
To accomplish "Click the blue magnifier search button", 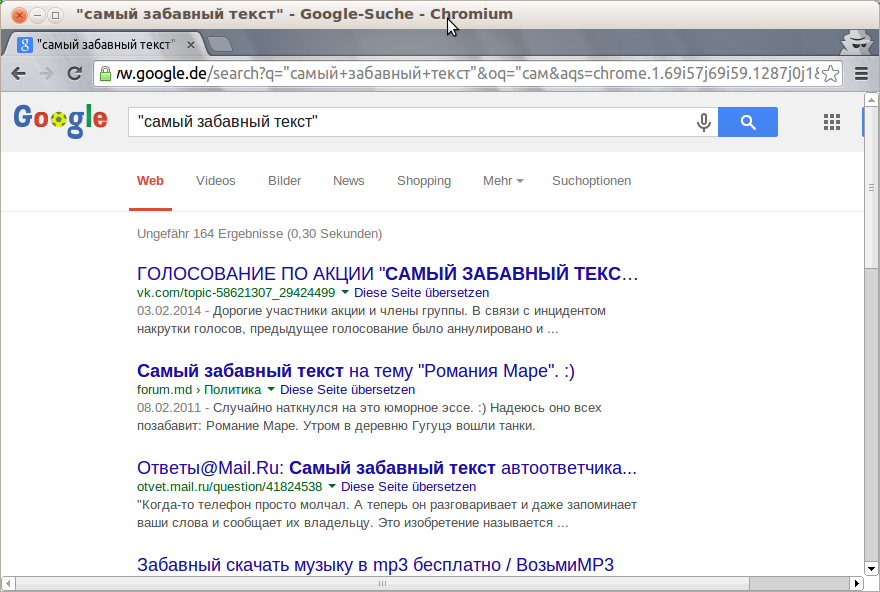I will click(748, 122).
